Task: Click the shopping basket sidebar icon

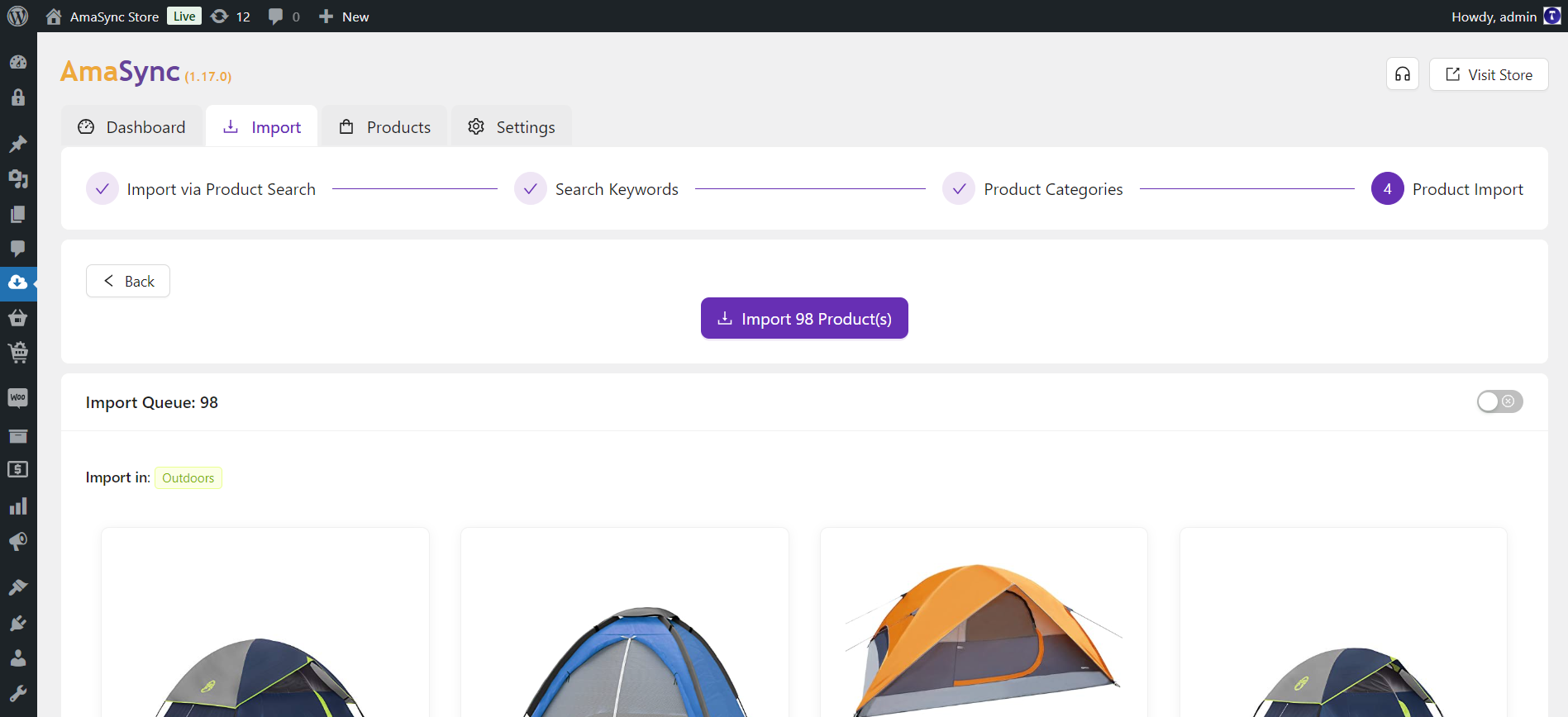Action: coord(18,317)
